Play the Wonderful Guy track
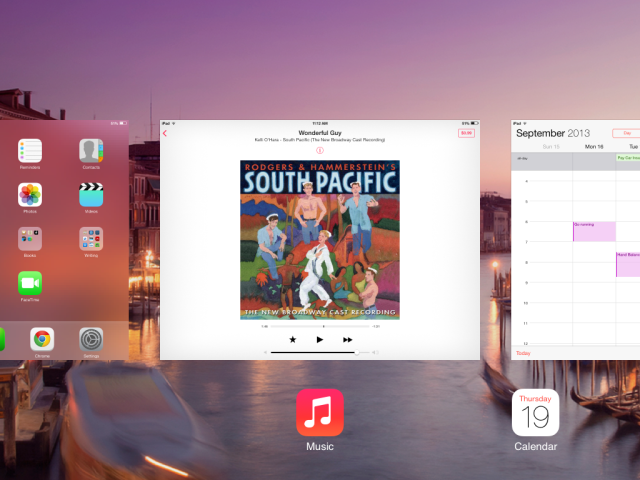This screenshot has height=480, width=640. pos(320,340)
